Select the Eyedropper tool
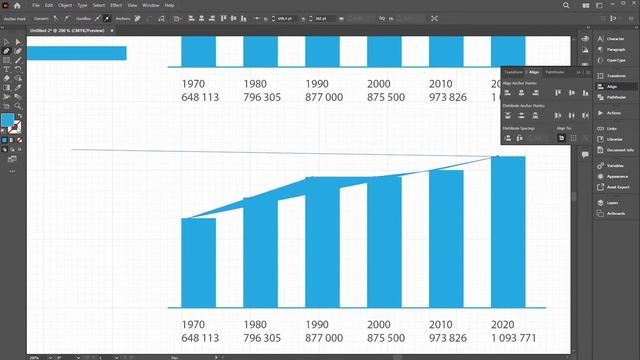The image size is (640, 360). pyautogui.click(x=18, y=87)
